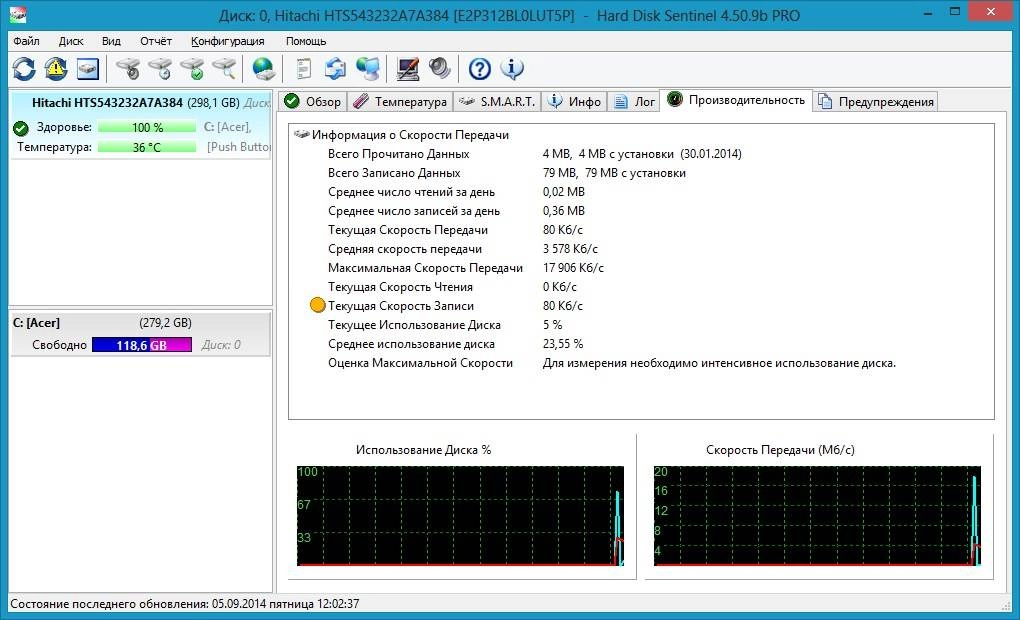Select the Средняя скорость передачи row
Screen dimensions: 1020x620
(463, 249)
